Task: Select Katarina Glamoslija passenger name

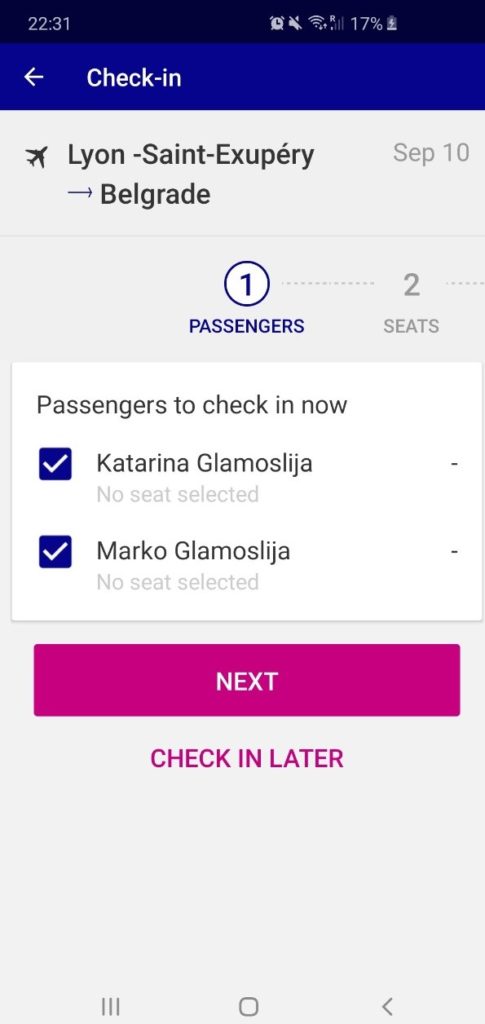Action: pos(204,463)
